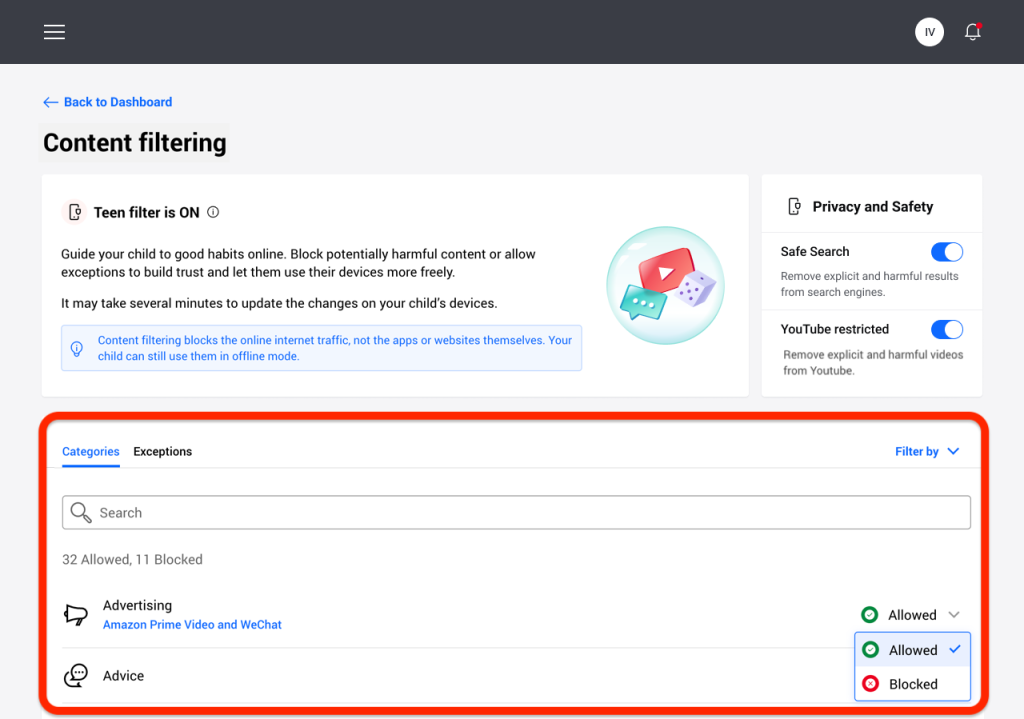Click the 32 Allowed, 11 Blocked count

coord(132,560)
